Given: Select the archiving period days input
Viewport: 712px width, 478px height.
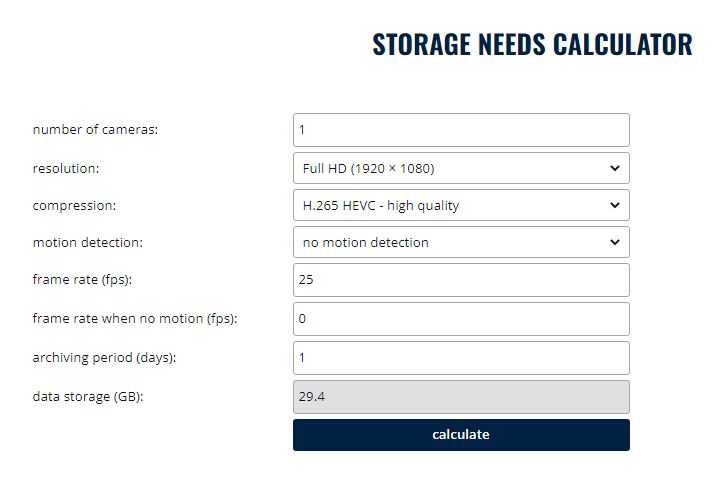Looking at the screenshot, I should point(461,358).
